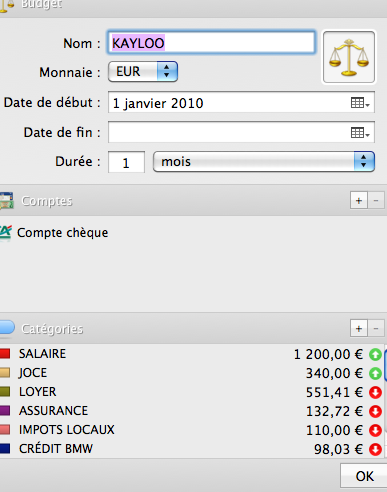Click the red down arrow on LOYER row
Image resolution: width=387 pixels, height=492 pixels.
pyautogui.click(x=375, y=392)
